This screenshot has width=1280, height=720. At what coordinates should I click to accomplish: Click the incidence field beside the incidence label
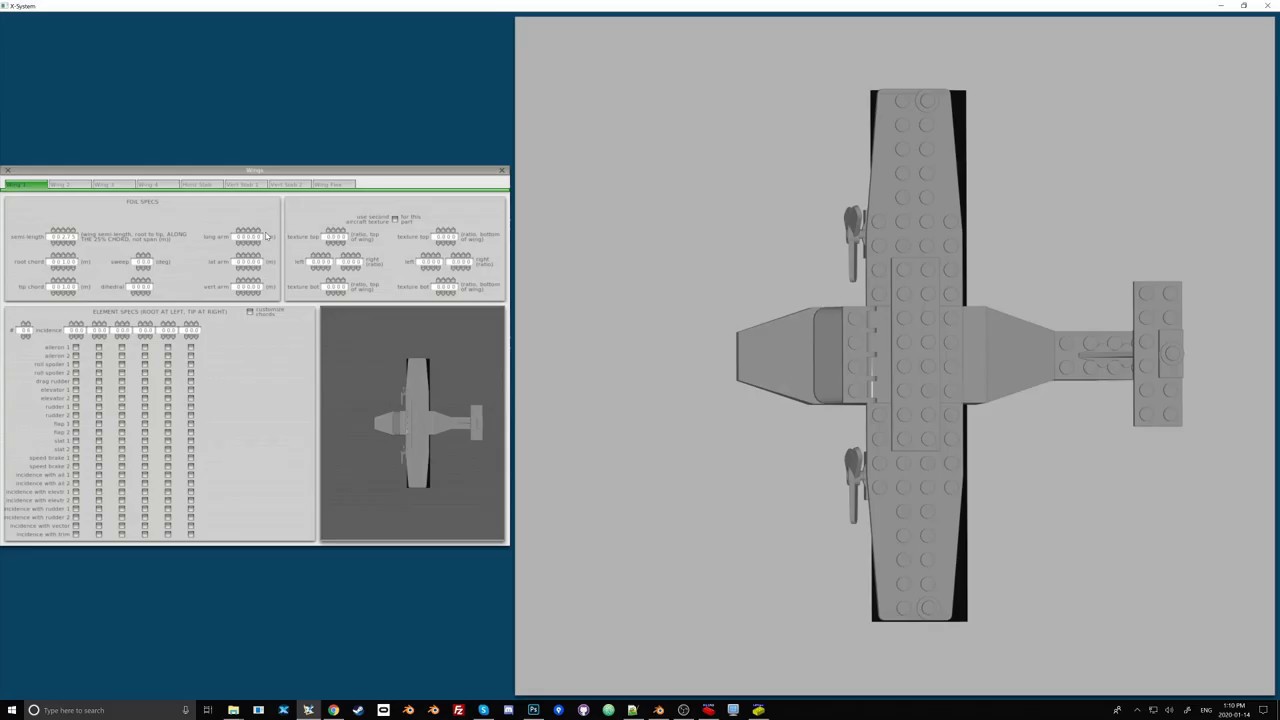pos(76,330)
